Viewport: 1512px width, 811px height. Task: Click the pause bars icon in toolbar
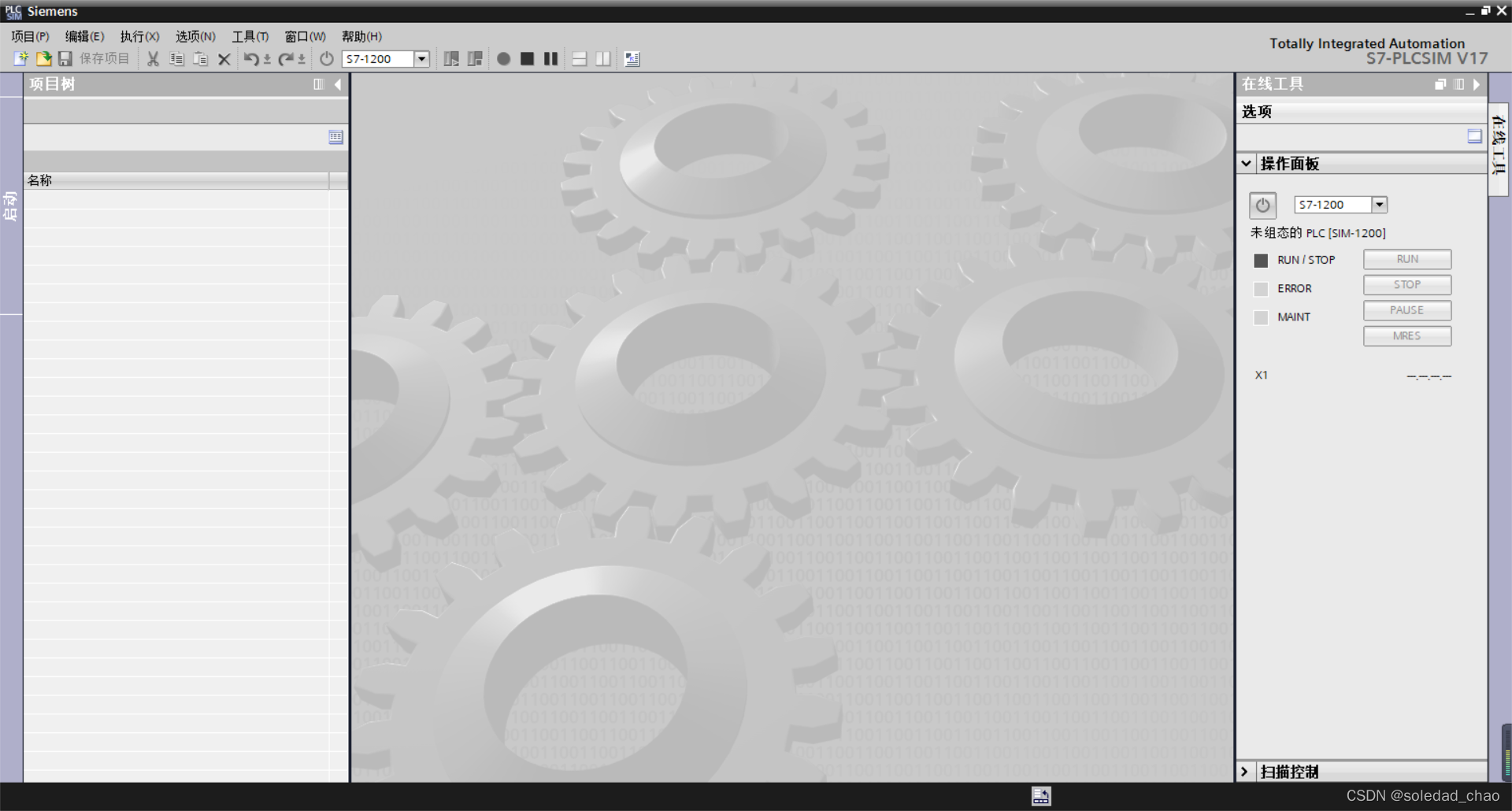(550, 59)
